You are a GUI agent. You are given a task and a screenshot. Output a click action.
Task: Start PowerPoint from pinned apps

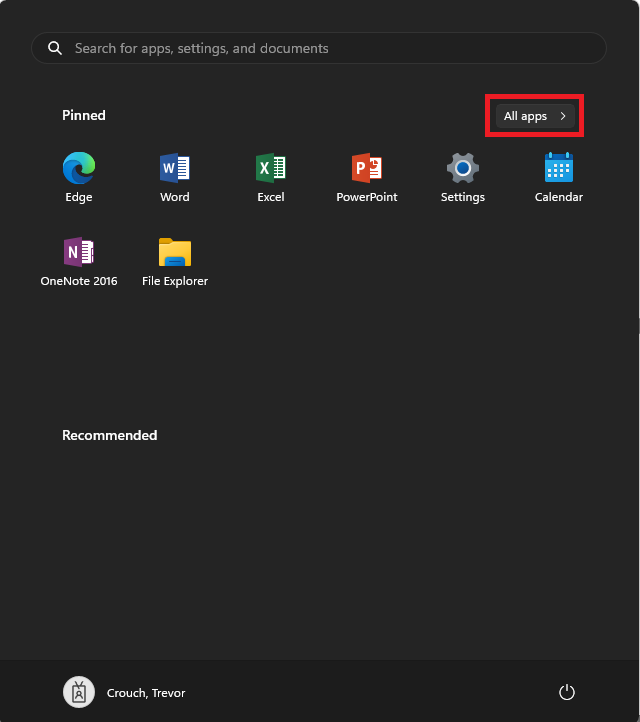pyautogui.click(x=367, y=168)
